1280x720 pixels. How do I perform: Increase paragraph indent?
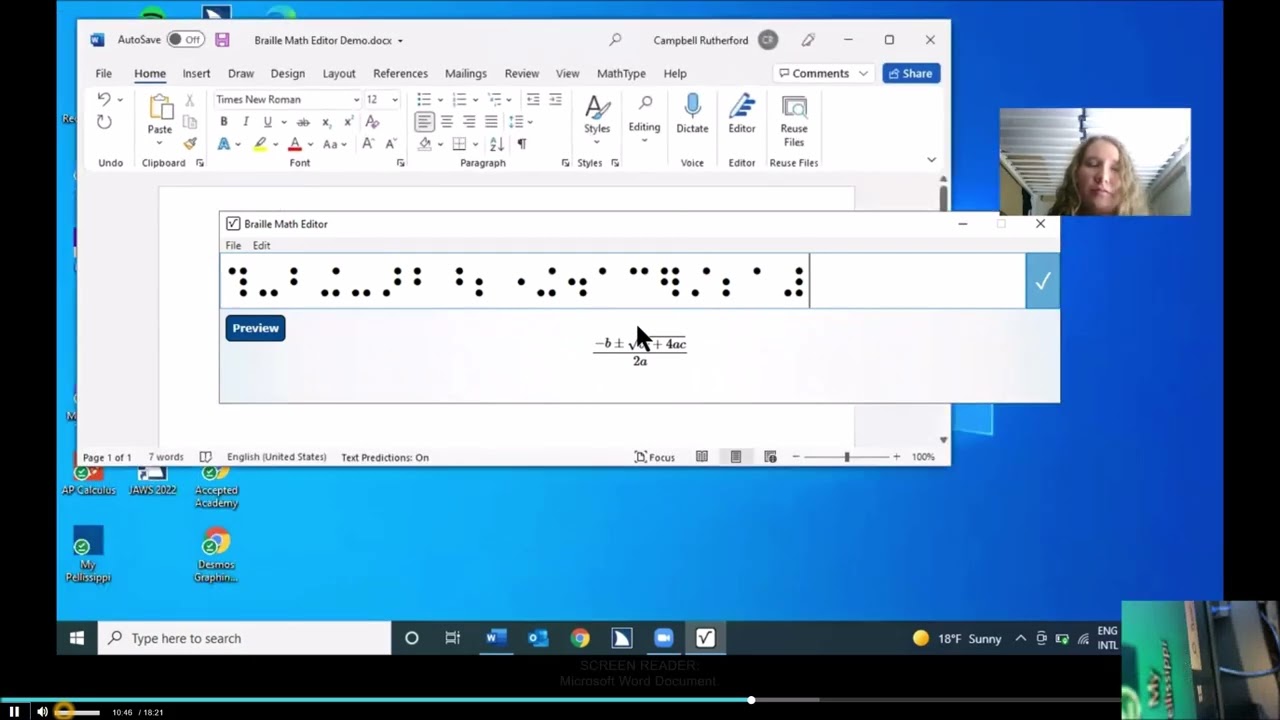555,99
